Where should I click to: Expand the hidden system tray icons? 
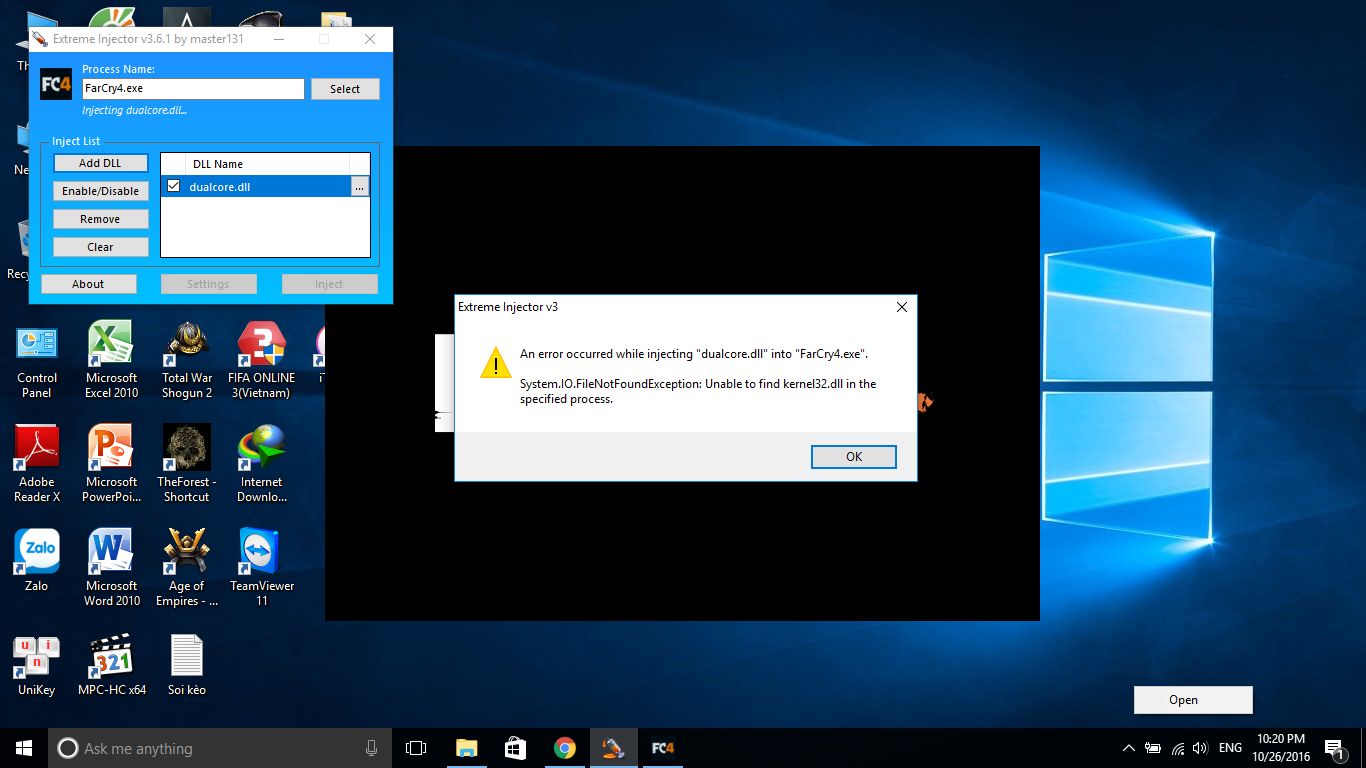[x=1129, y=748]
